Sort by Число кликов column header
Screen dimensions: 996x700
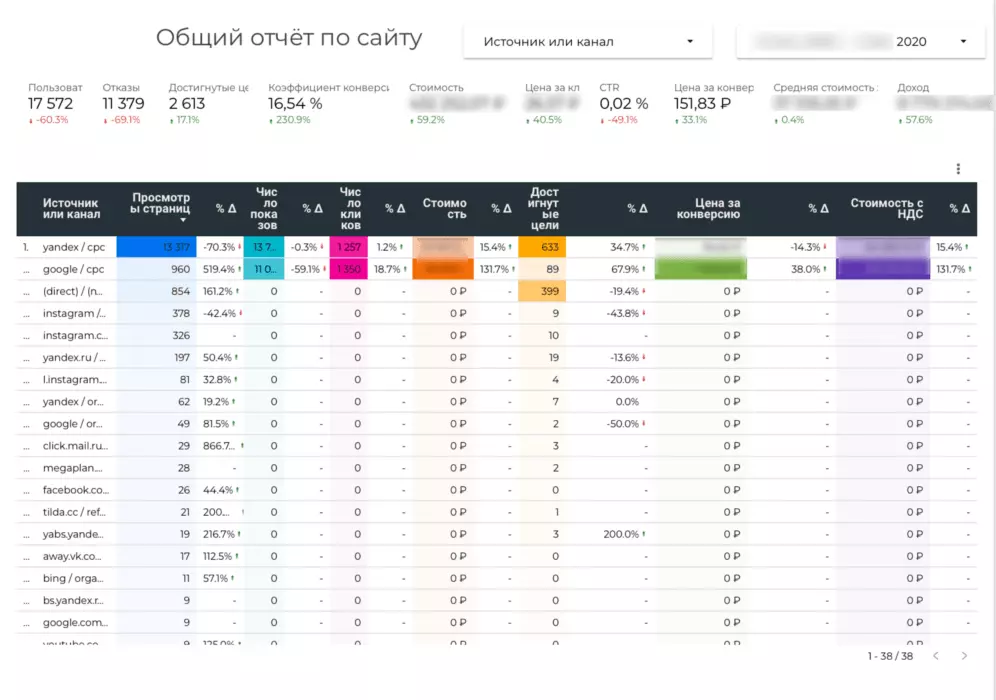click(350, 208)
